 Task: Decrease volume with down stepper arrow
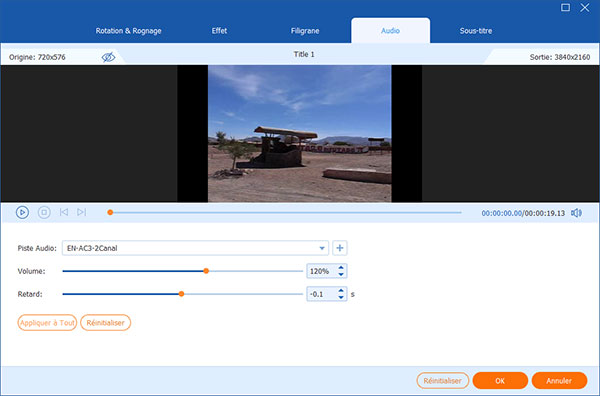click(x=341, y=274)
